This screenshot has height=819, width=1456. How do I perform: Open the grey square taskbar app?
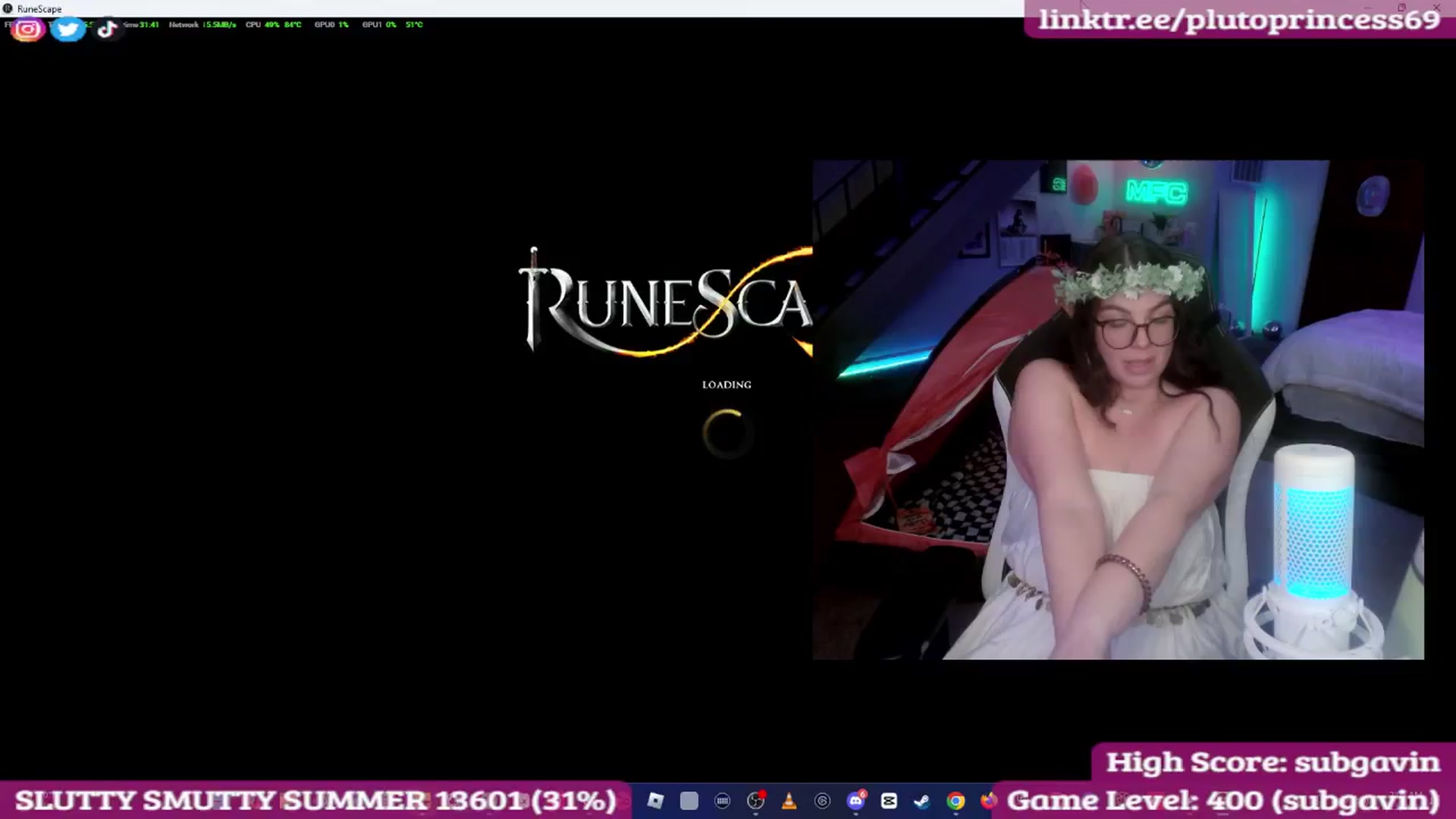click(689, 801)
